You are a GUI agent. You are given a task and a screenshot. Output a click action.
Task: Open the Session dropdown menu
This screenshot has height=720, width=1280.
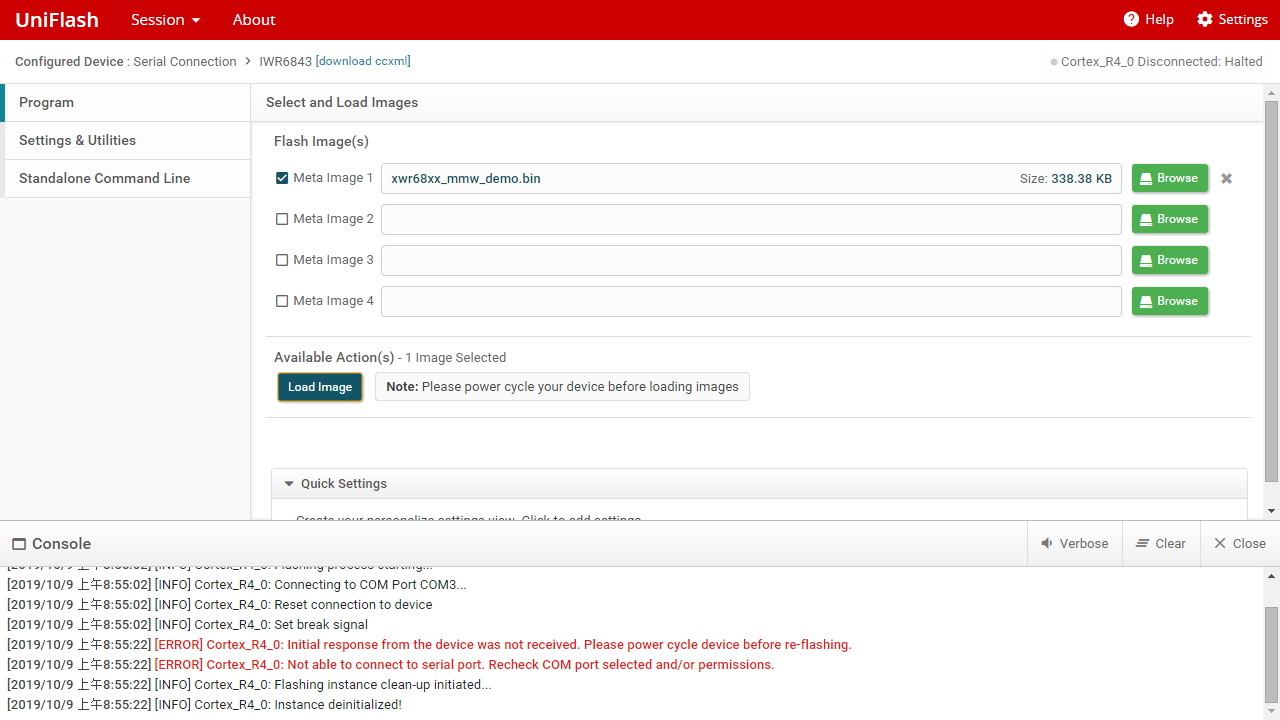coord(165,19)
